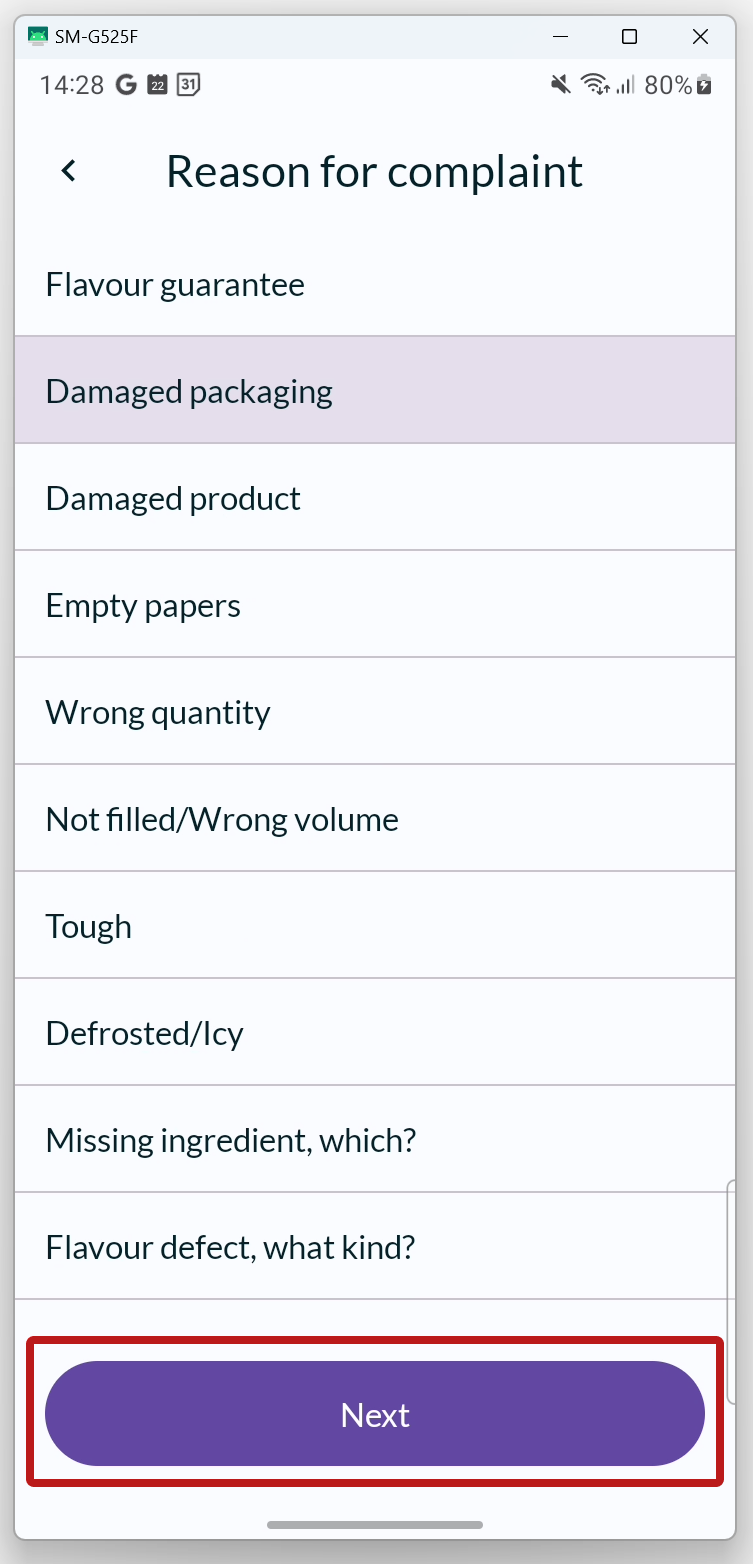Image resolution: width=753 pixels, height=1564 pixels.
Task: Tap the purple Next button
Action: coord(375,1414)
